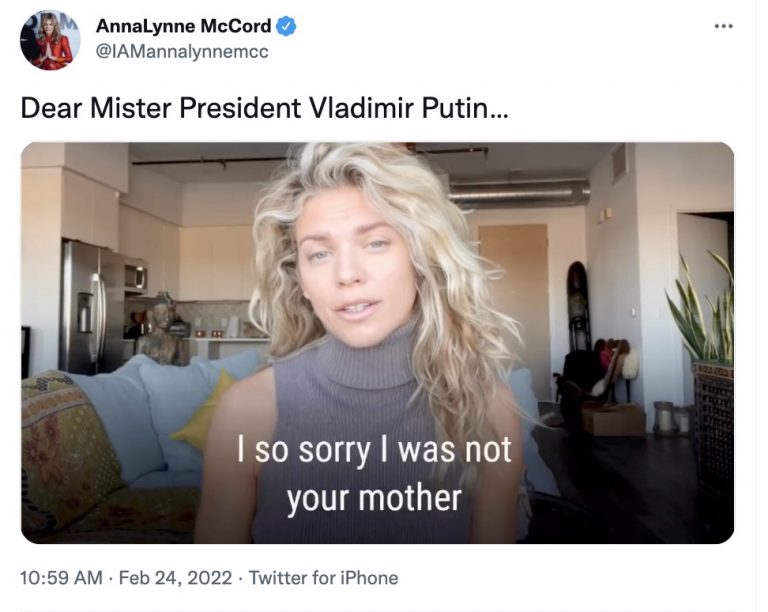
Task: Play the embedded video thumbnail
Action: pyautogui.click(x=378, y=342)
